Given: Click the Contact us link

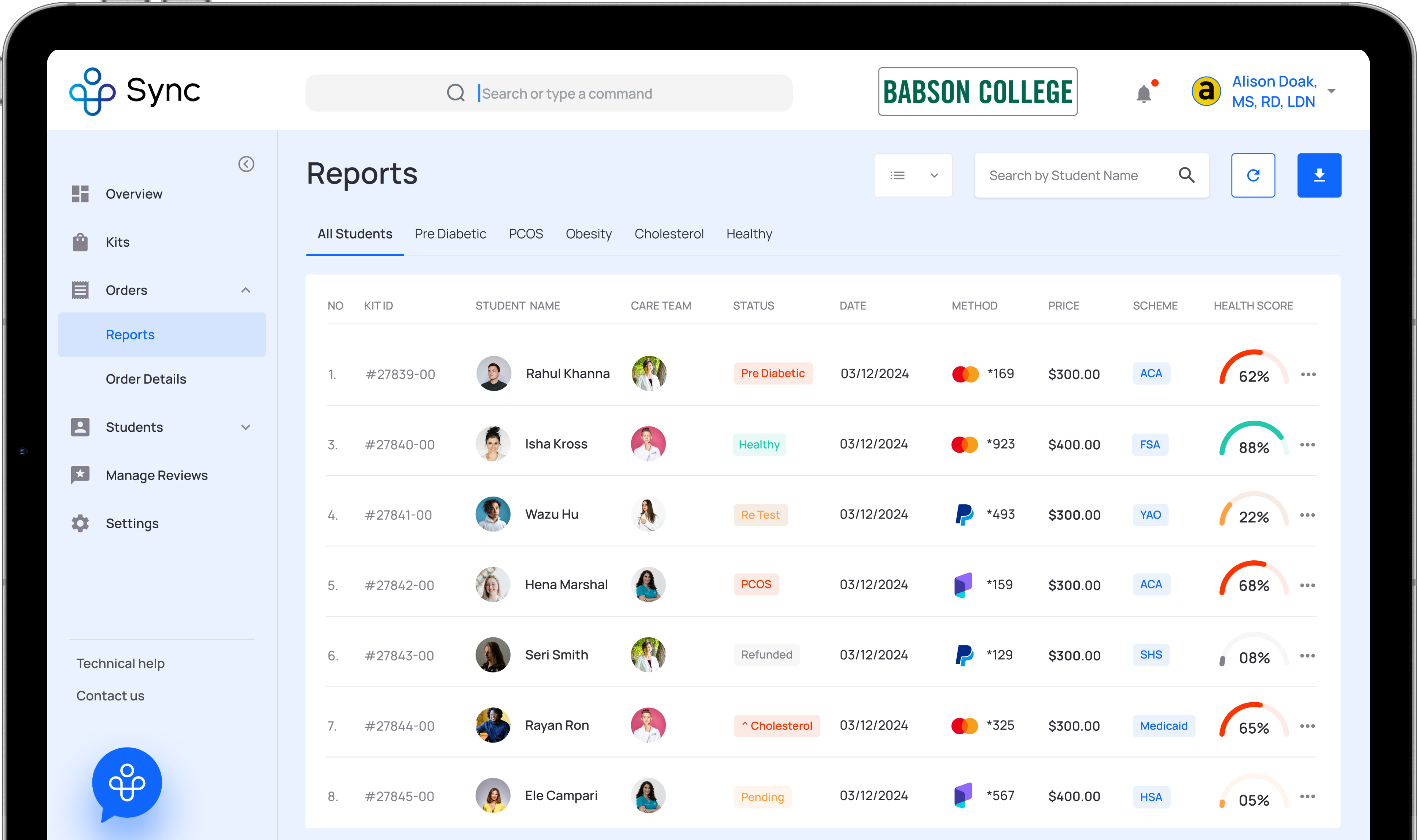Looking at the screenshot, I should [x=110, y=696].
